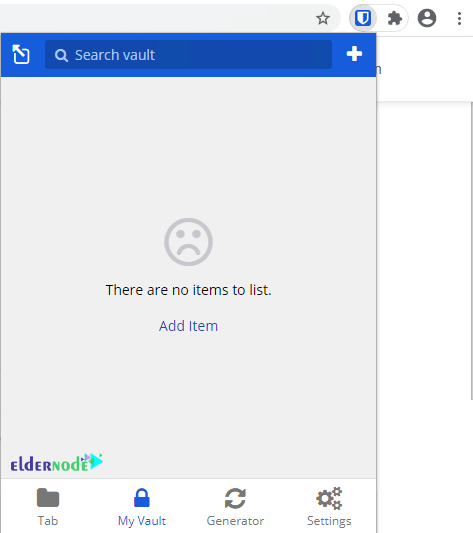Select the My Vault lock icon
473x533 pixels.
142,498
